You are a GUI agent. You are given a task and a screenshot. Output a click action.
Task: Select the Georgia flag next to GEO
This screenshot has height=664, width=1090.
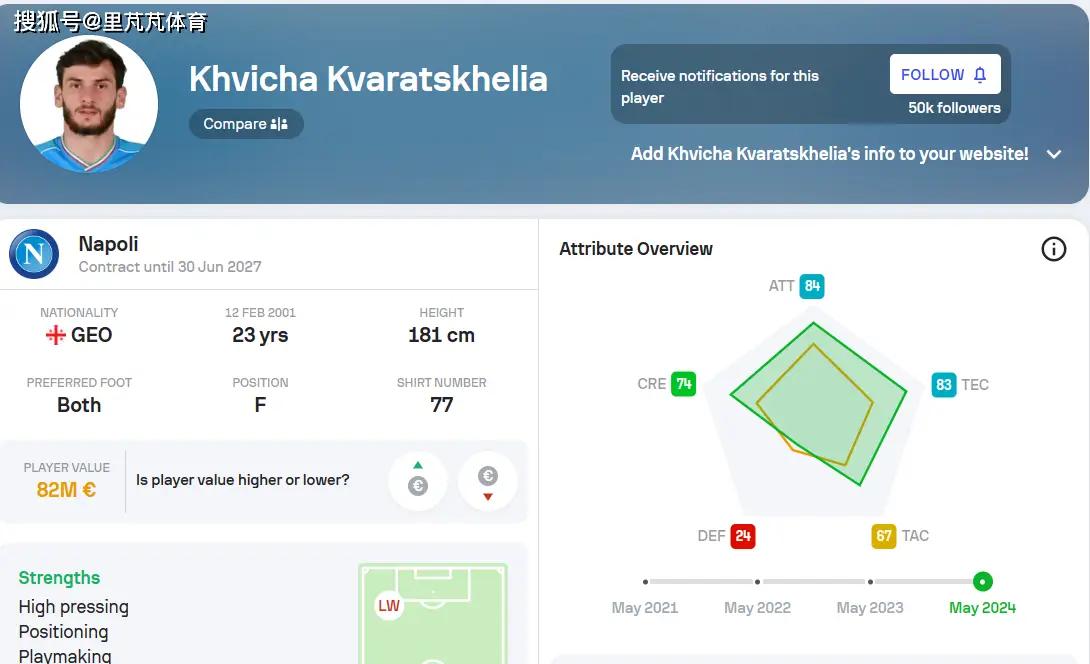point(56,335)
